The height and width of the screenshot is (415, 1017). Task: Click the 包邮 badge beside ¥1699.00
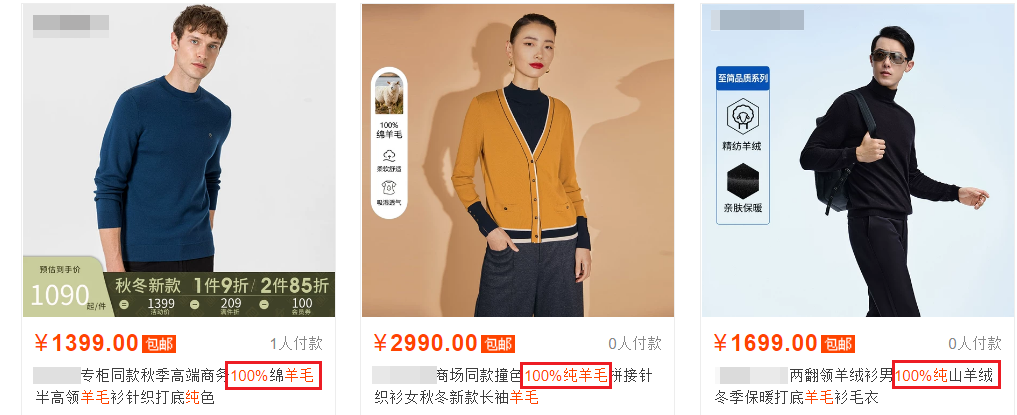tap(838, 344)
